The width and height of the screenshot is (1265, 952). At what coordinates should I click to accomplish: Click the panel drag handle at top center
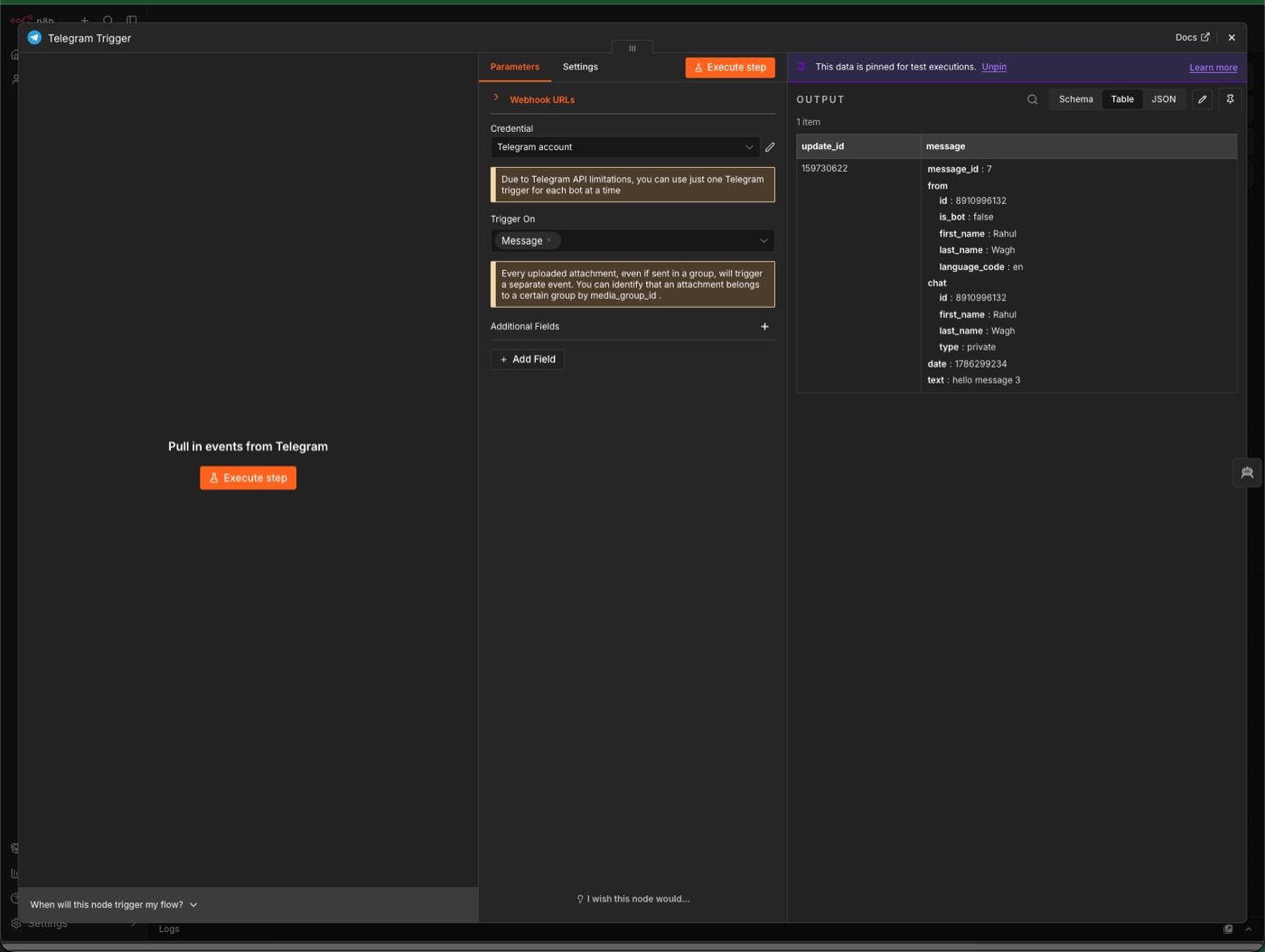click(632, 48)
